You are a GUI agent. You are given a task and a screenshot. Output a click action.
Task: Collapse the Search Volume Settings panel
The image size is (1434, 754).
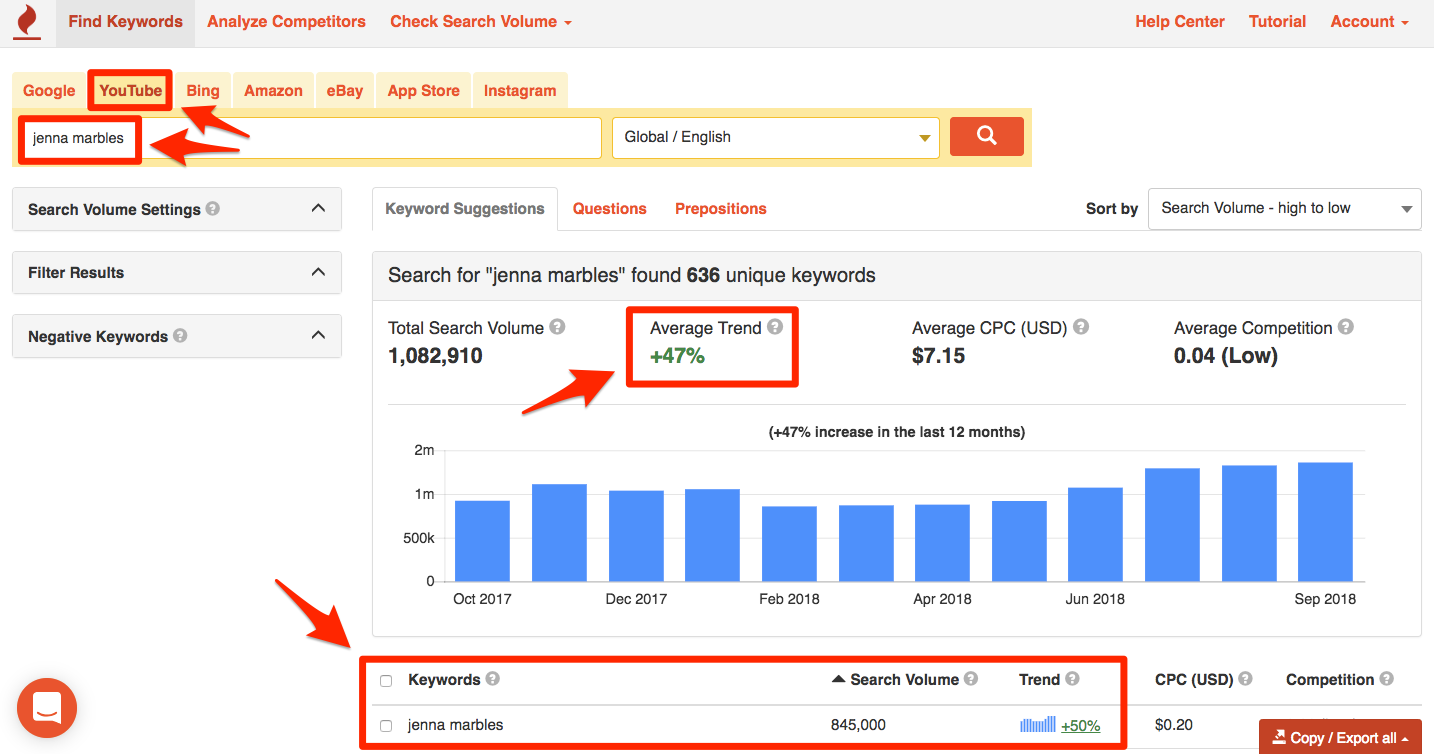pos(318,209)
